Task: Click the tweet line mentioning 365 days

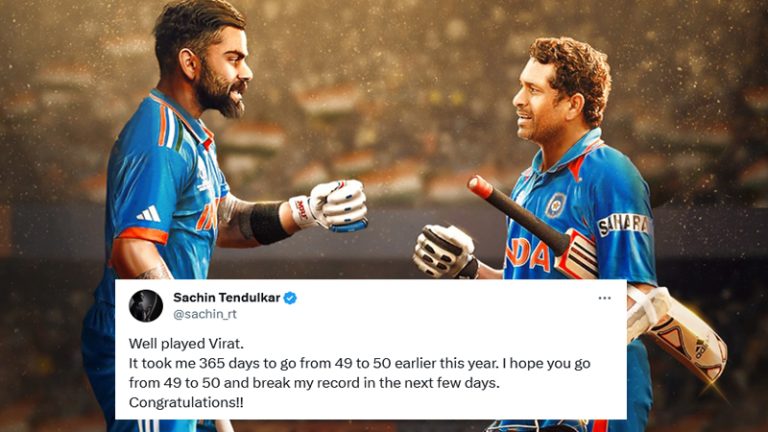Action: [360, 363]
